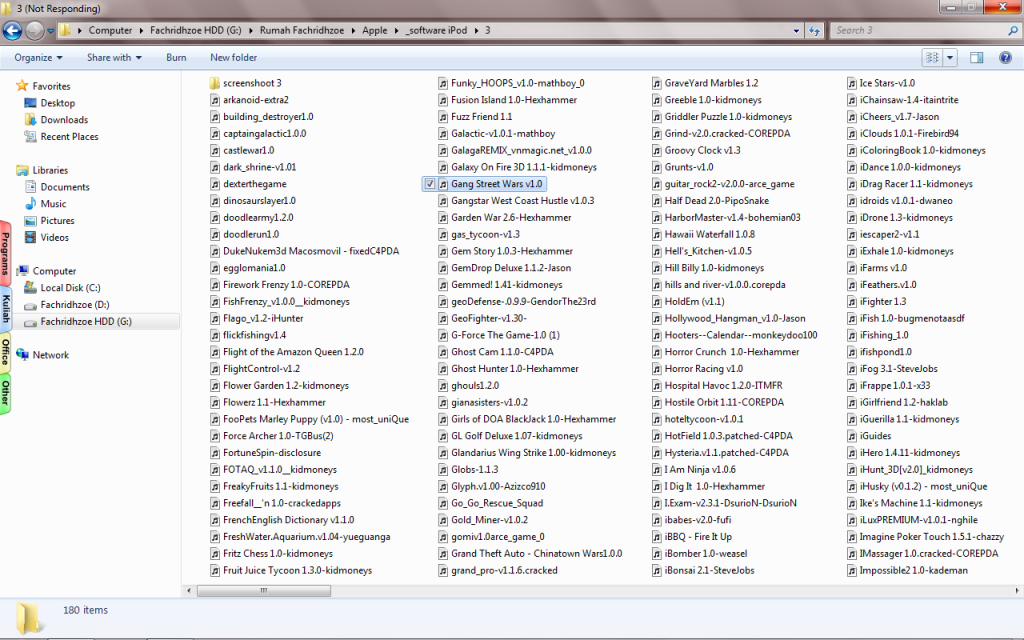1024x640 pixels.
Task: Expand the breadcrumb arrow after Rumah Fachridhzoe
Action: [353, 30]
